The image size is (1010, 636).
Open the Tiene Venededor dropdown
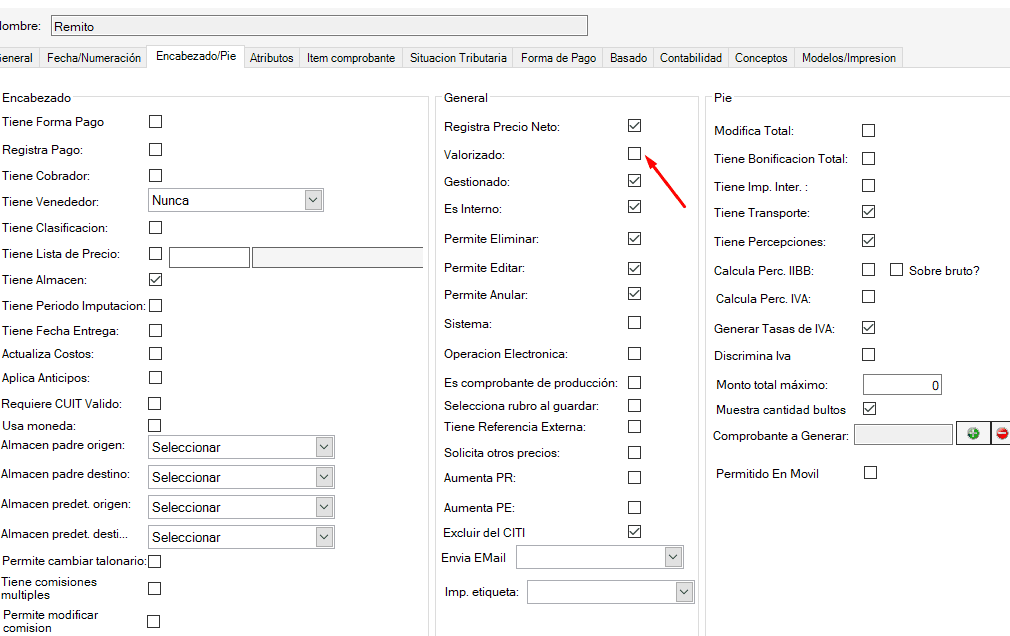(x=313, y=200)
